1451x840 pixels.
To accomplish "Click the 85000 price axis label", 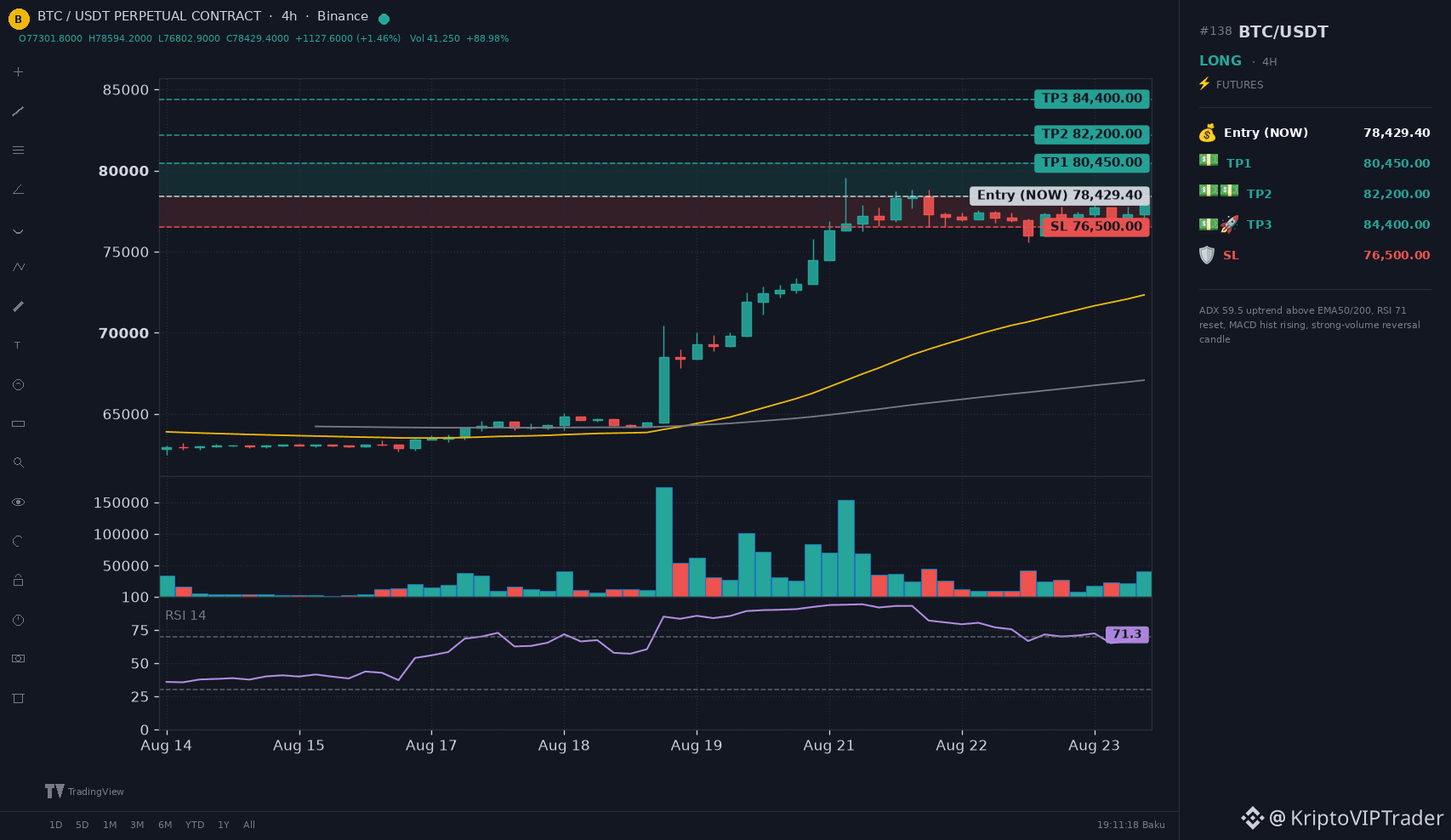I will click(125, 90).
